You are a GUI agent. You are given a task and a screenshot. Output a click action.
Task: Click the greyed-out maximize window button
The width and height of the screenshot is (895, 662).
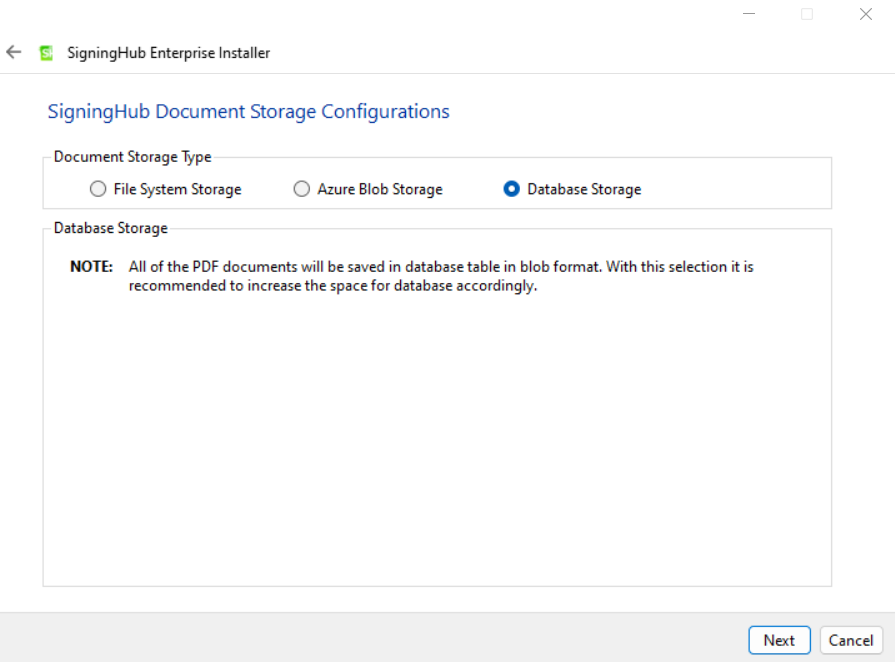(x=807, y=14)
